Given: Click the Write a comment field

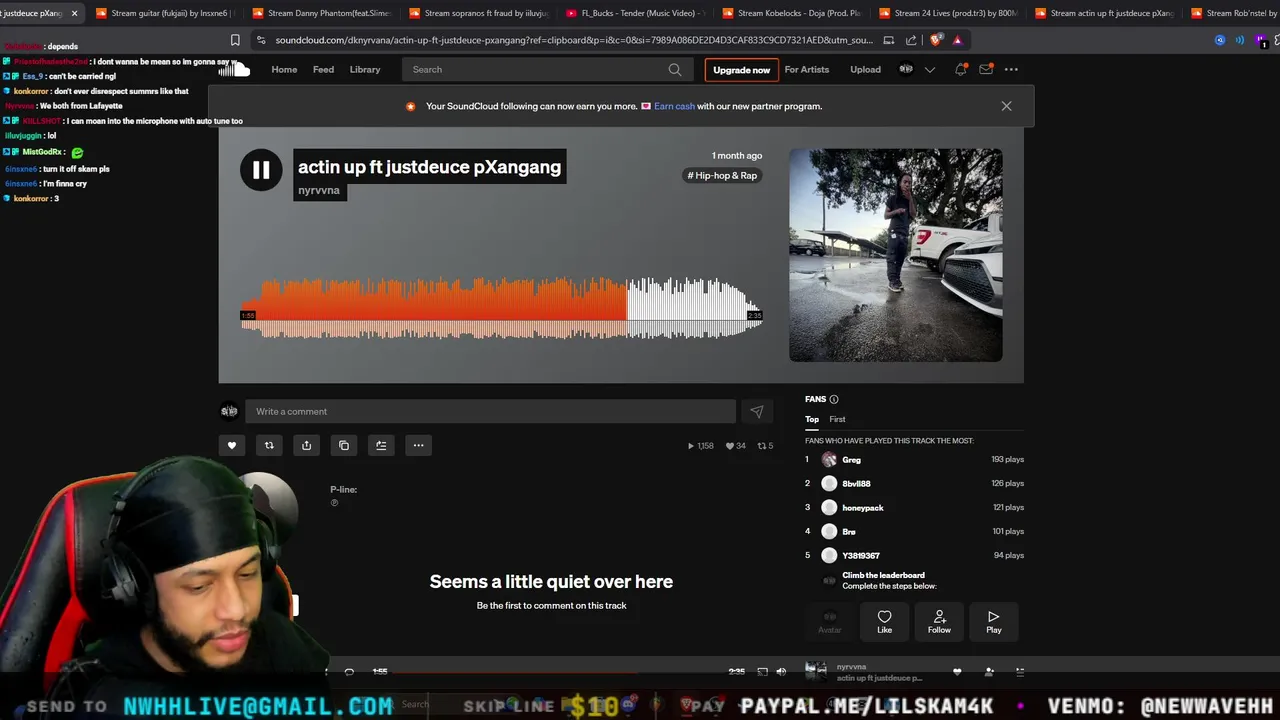Looking at the screenshot, I should point(490,412).
